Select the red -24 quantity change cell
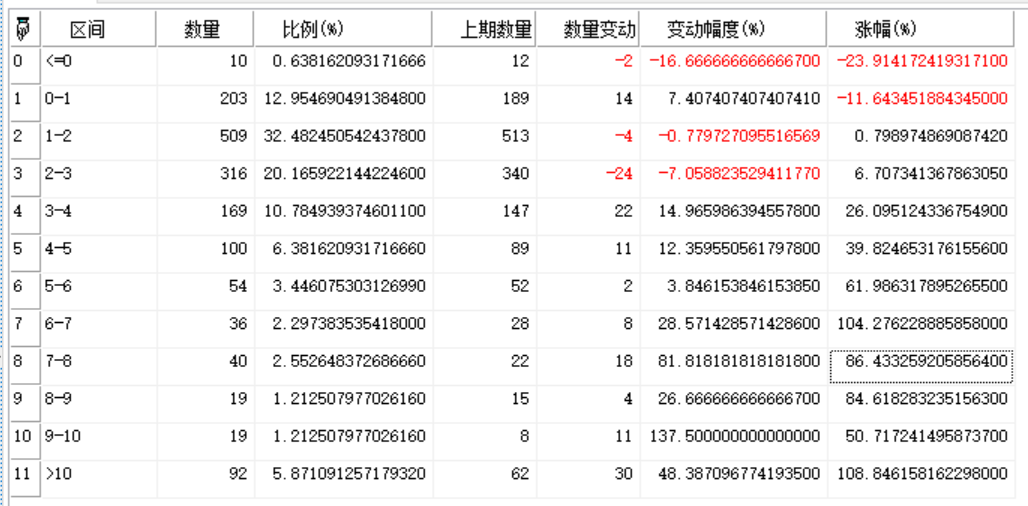This screenshot has width=1028, height=506. [x=588, y=174]
